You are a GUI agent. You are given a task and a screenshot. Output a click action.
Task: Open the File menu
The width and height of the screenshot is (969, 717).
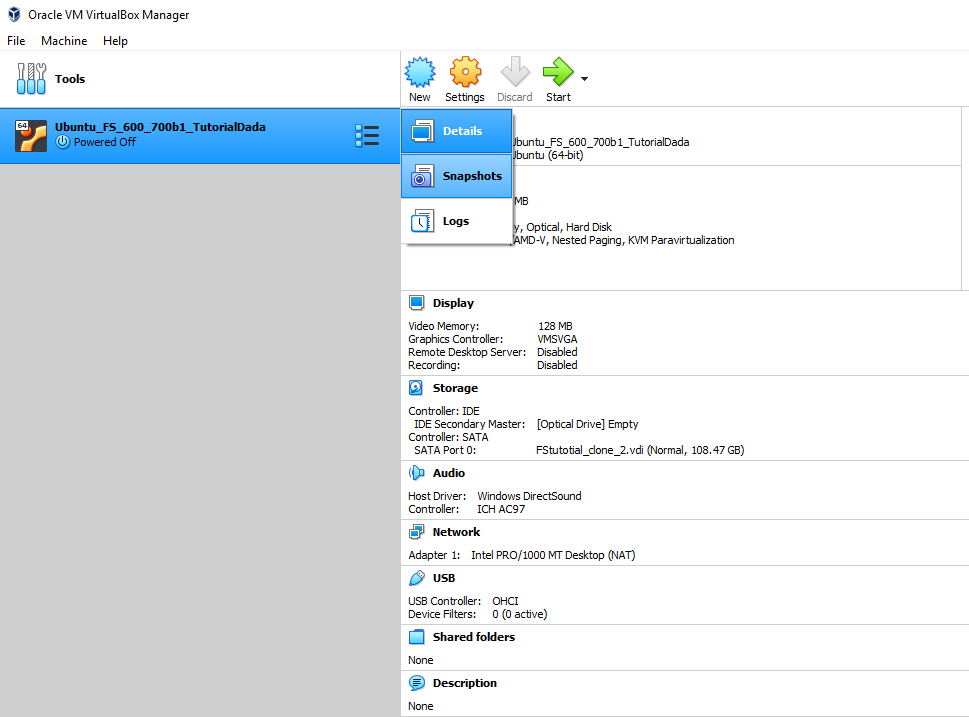click(16, 41)
